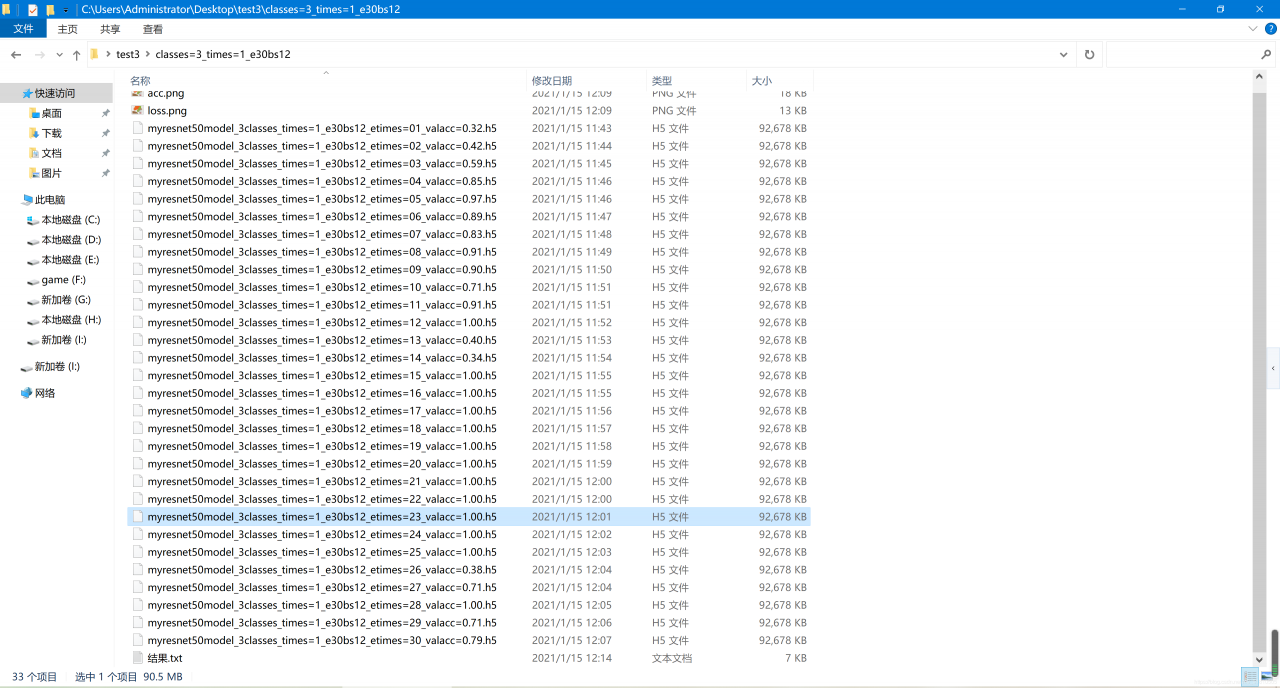
Task: Click the Up one level arrow
Action: 76,55
